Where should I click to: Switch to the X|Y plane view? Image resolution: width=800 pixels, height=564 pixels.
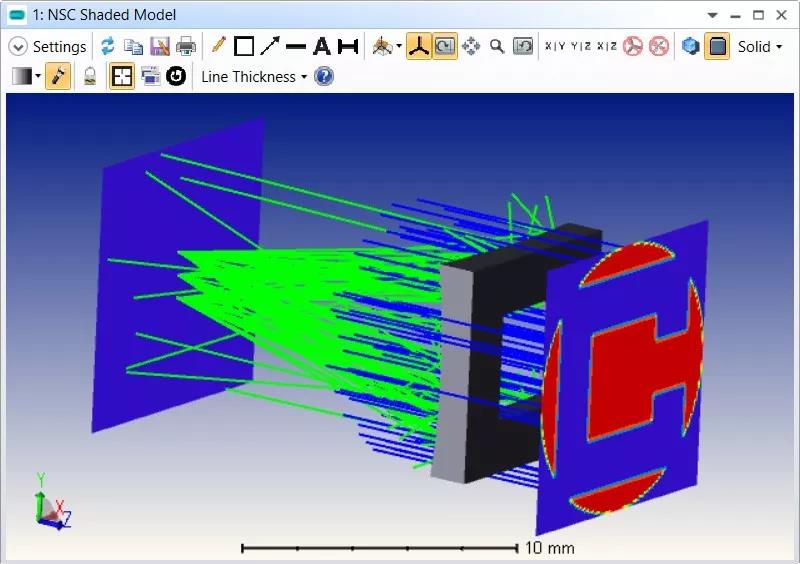click(x=554, y=47)
